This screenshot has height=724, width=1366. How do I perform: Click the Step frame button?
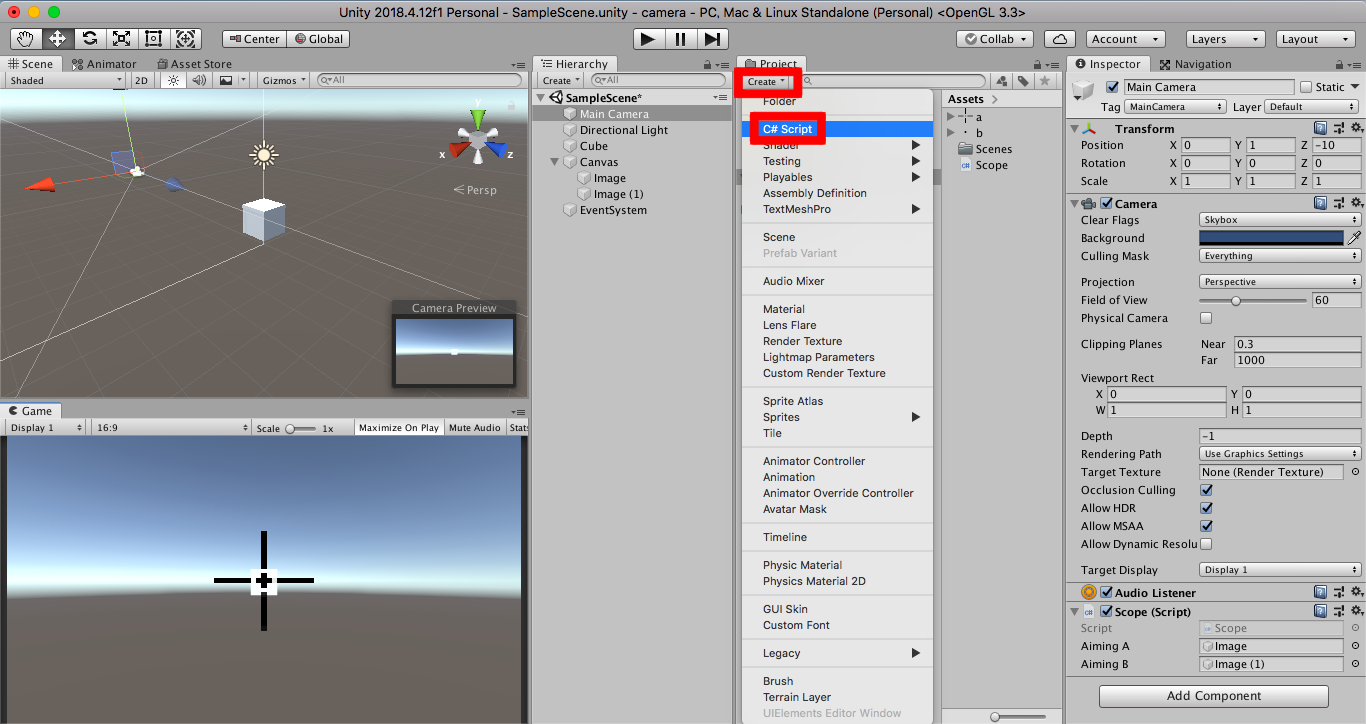tap(711, 39)
